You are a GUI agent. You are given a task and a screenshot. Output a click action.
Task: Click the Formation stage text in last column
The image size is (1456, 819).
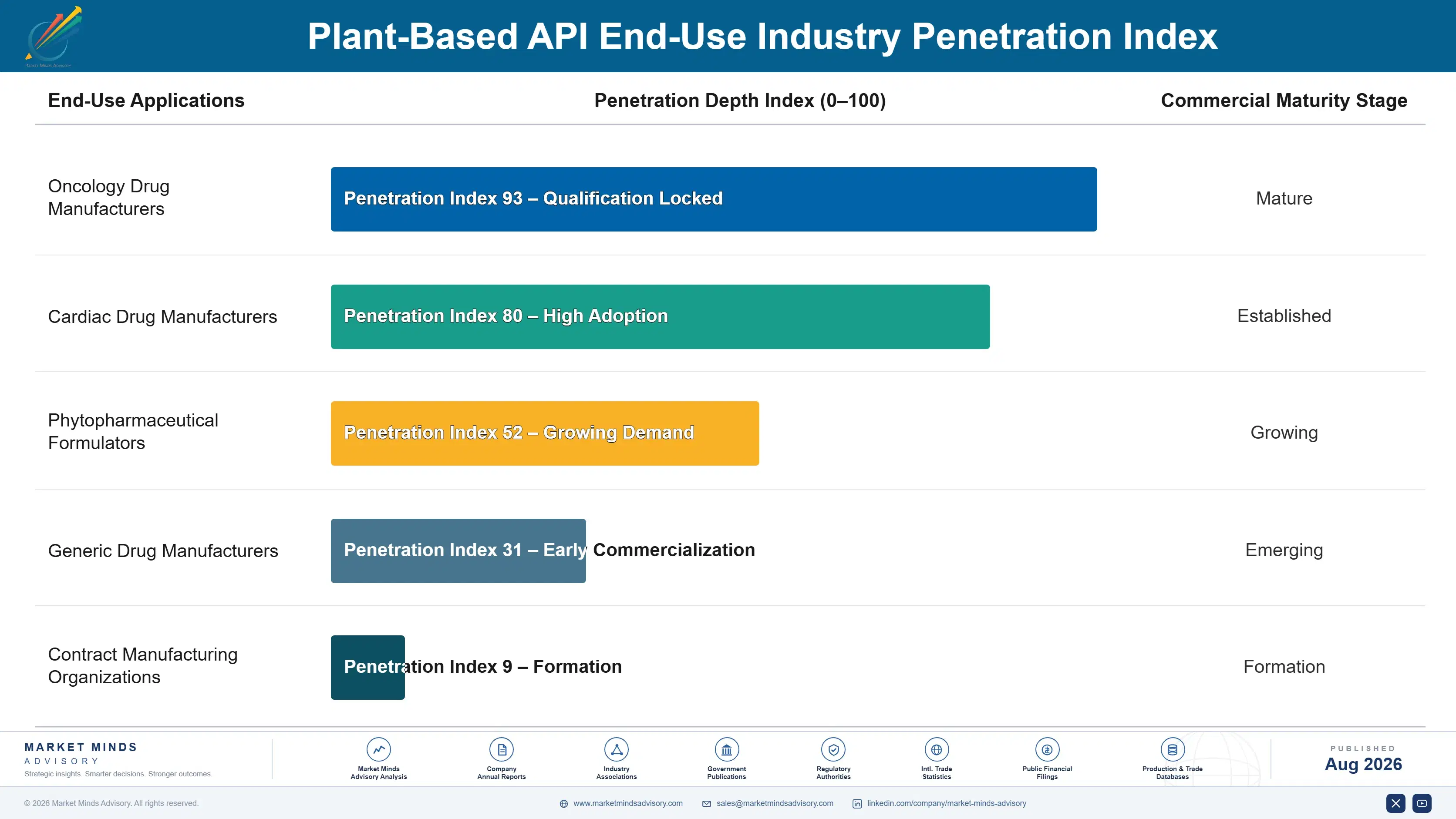click(1284, 667)
